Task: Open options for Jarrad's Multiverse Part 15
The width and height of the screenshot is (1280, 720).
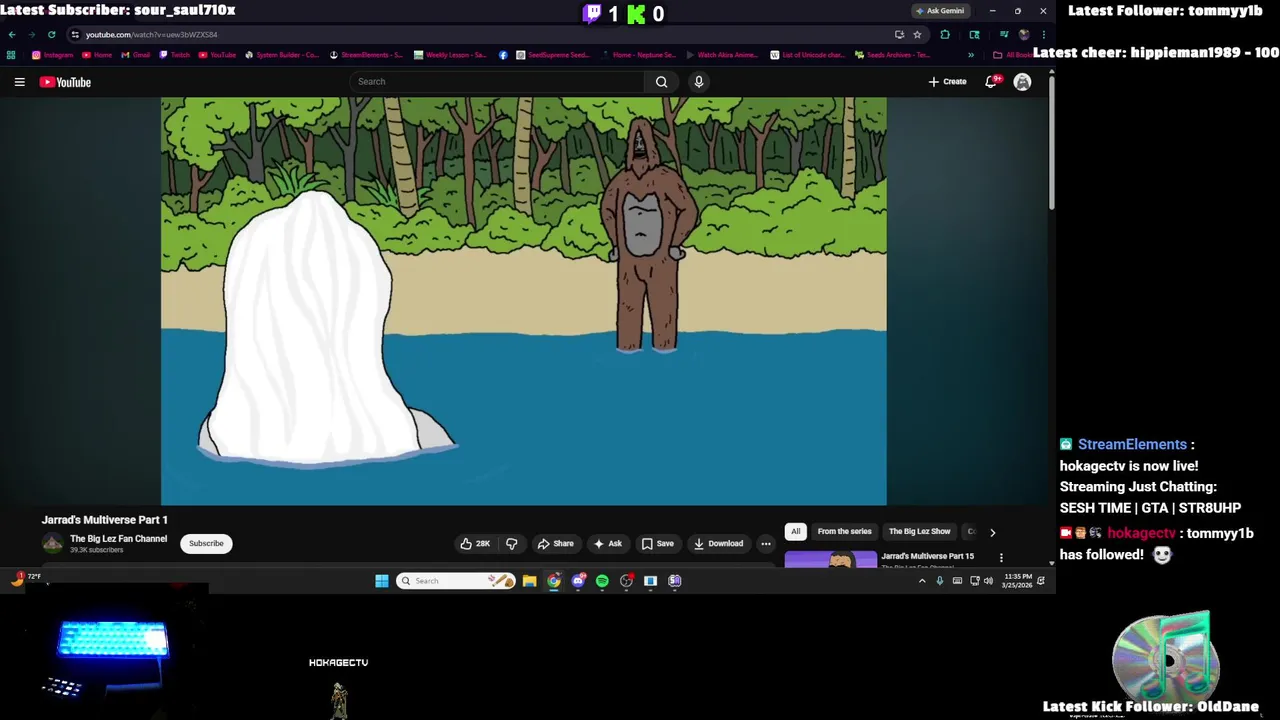Action: (1001, 558)
